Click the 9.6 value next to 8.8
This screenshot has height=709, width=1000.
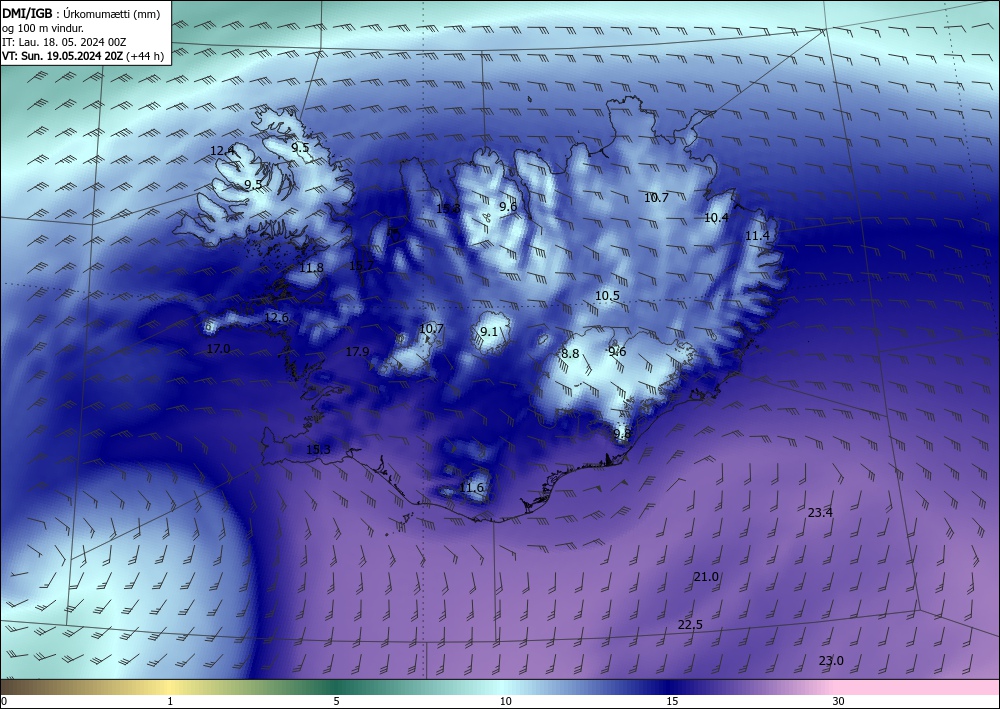[x=617, y=351]
